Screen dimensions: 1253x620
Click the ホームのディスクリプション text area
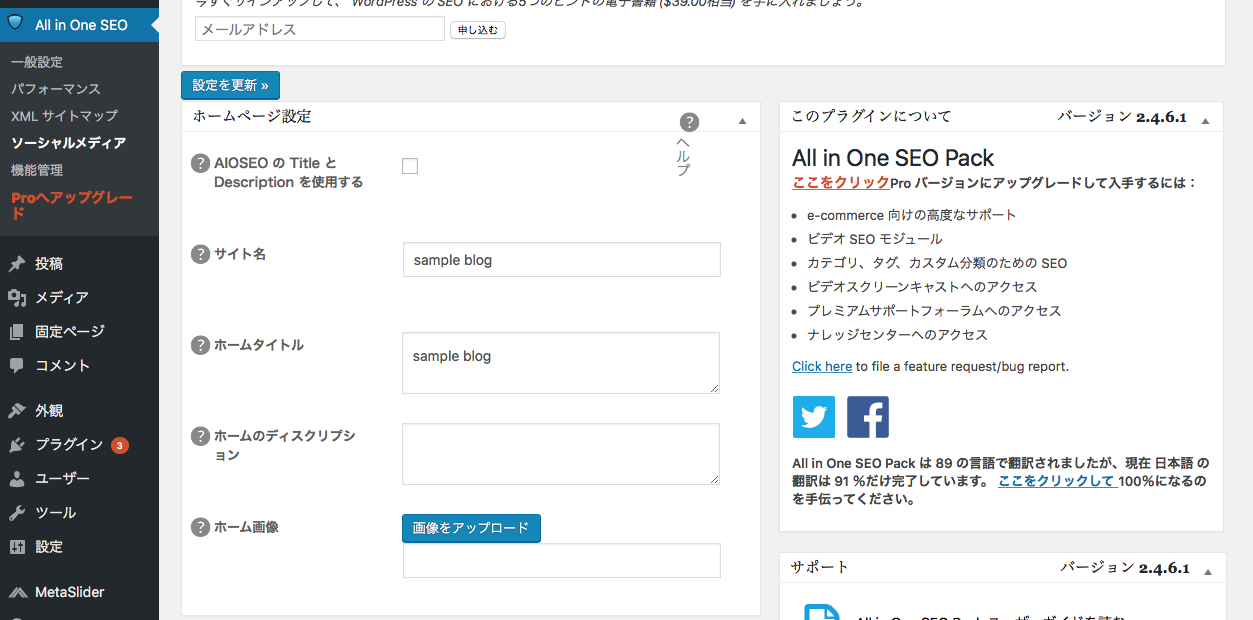click(561, 454)
